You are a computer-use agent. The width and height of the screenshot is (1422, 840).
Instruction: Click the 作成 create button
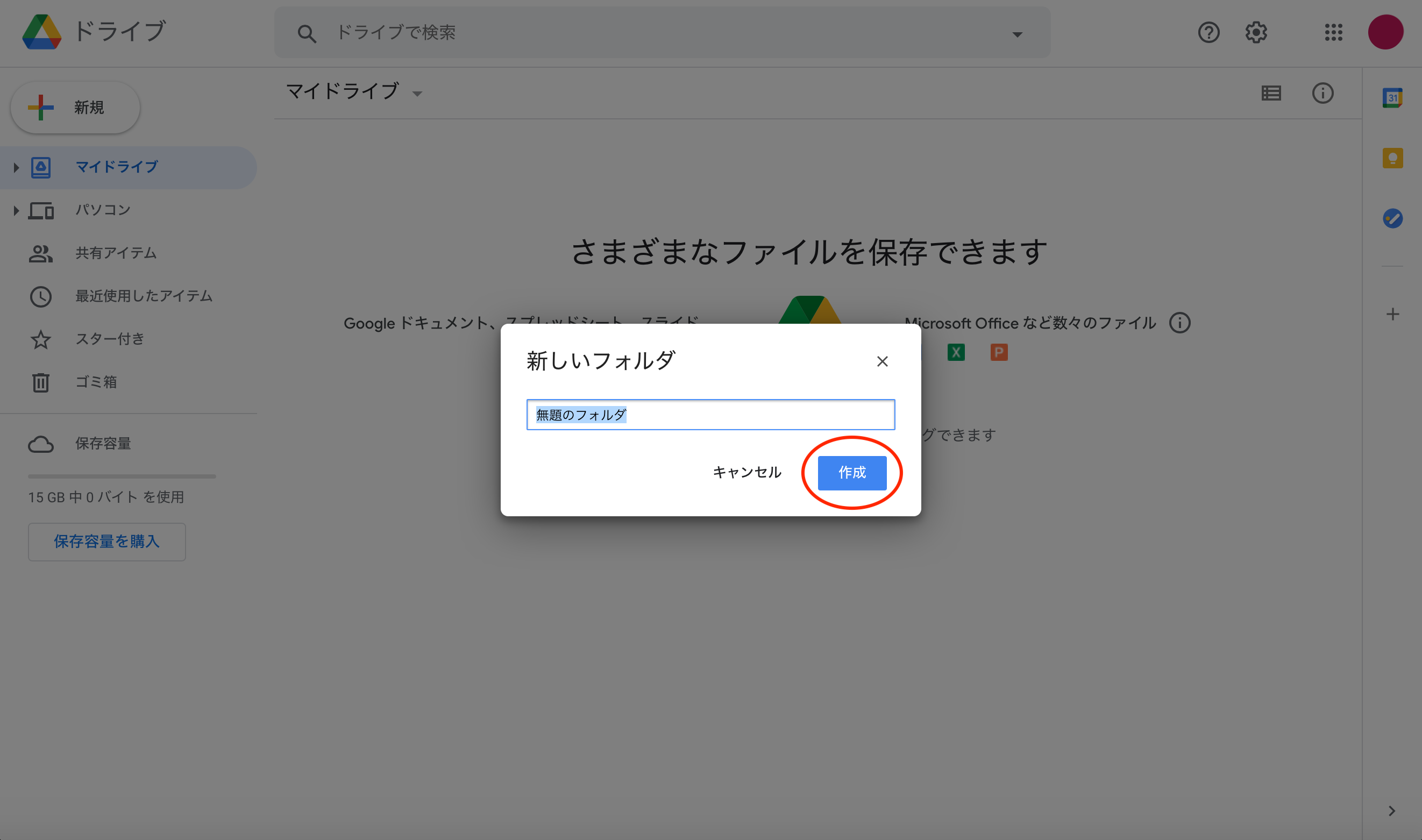(852, 473)
